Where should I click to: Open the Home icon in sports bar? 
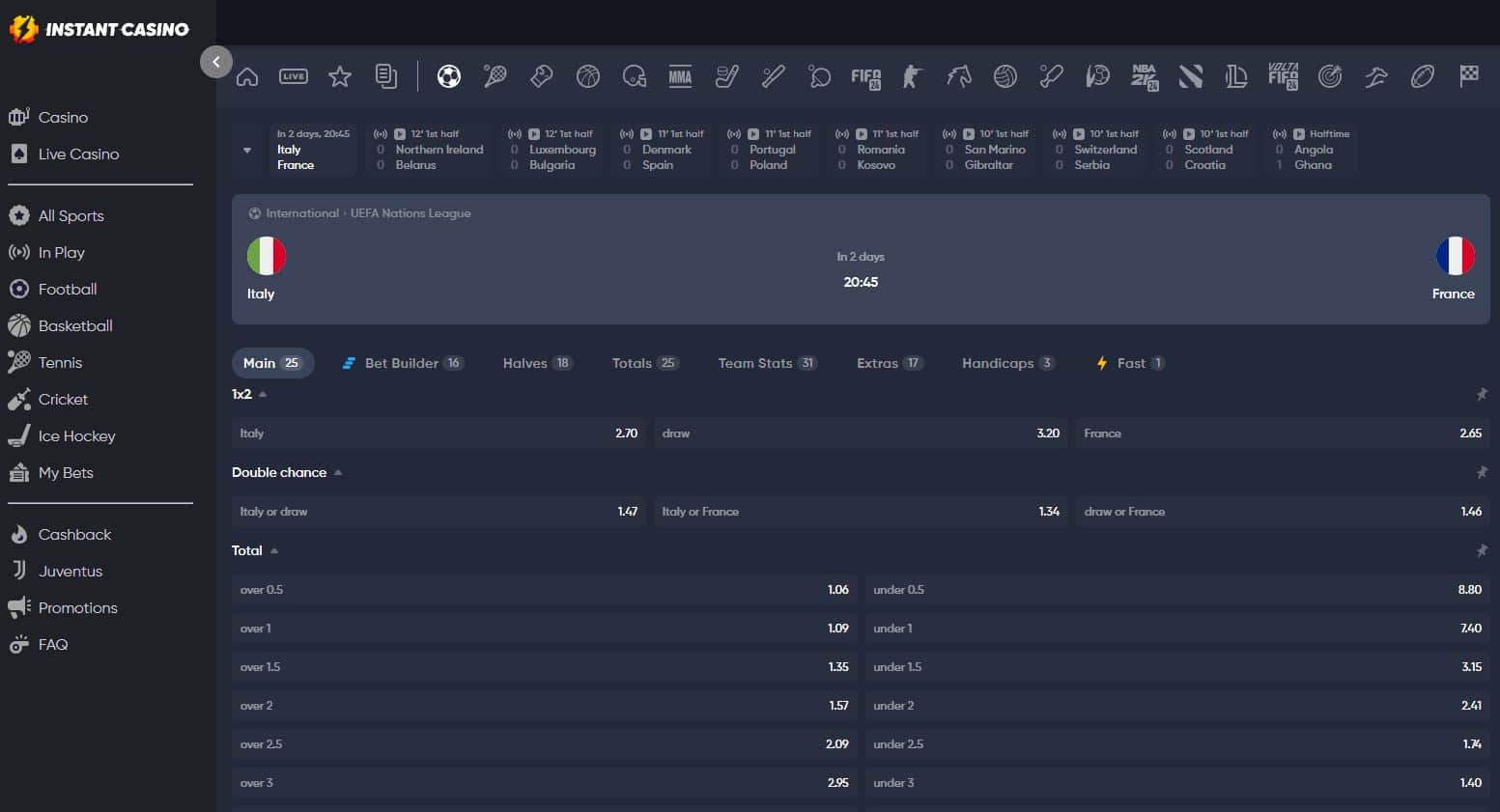coord(247,76)
